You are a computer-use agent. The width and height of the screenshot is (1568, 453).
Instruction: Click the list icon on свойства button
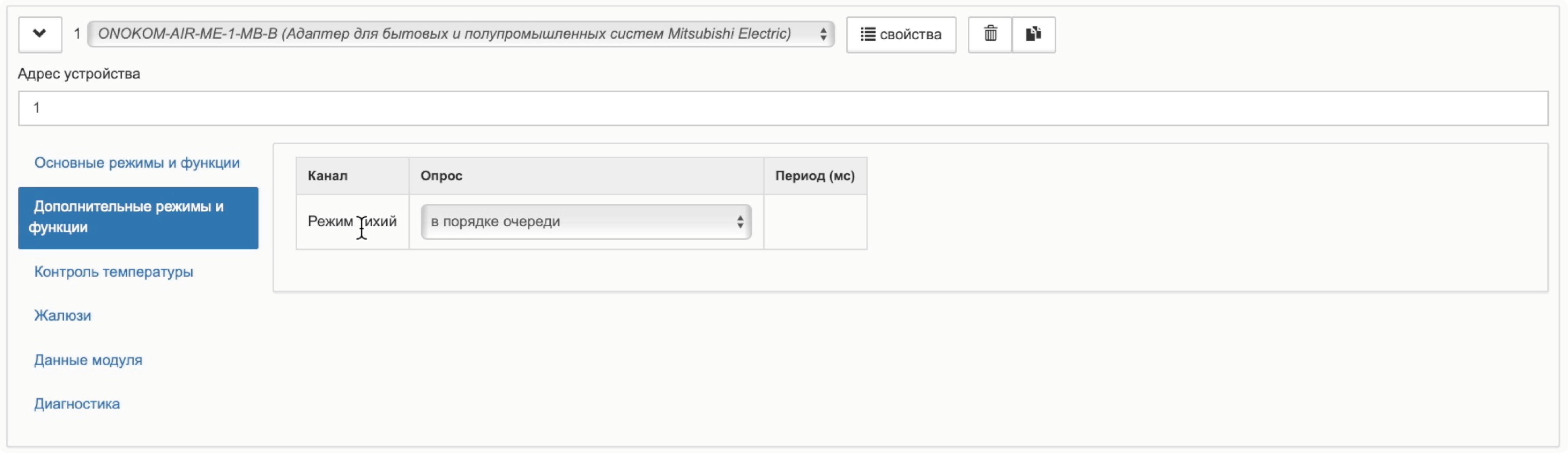(x=868, y=34)
